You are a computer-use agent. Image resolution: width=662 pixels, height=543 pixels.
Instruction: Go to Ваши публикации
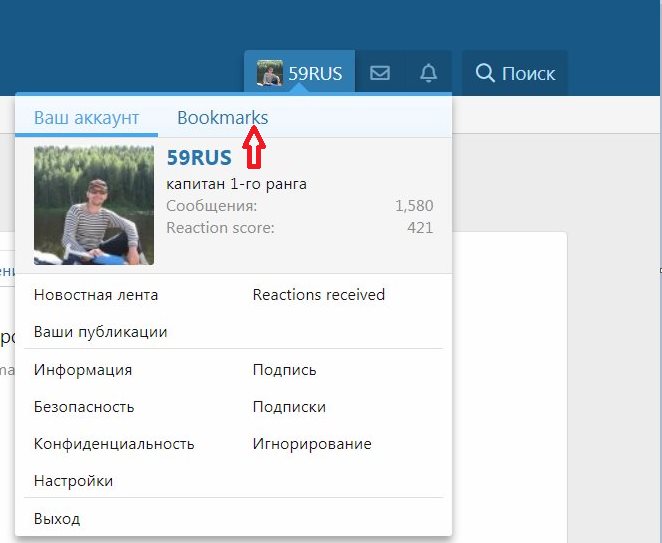point(100,332)
